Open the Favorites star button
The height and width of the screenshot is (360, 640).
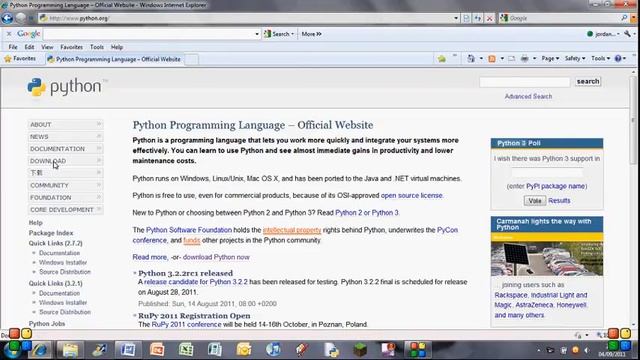click(x=20, y=59)
